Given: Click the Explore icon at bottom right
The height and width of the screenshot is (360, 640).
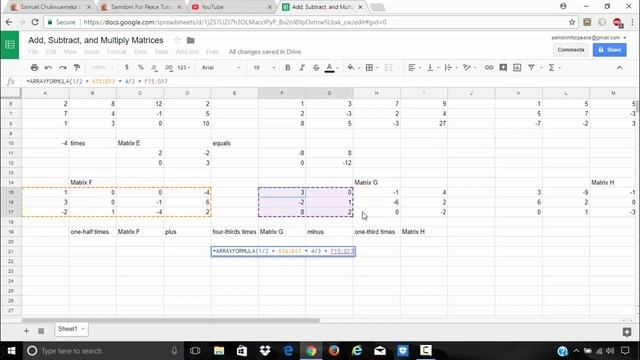Looking at the screenshot, I should point(627,332).
